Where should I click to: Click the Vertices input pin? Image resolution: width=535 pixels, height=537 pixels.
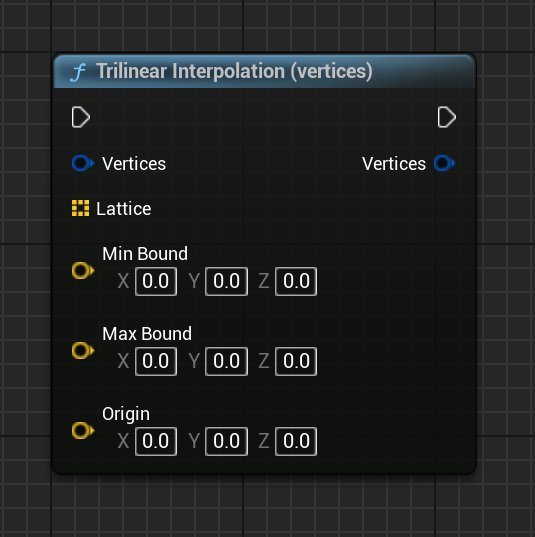pyautogui.click(x=83, y=163)
